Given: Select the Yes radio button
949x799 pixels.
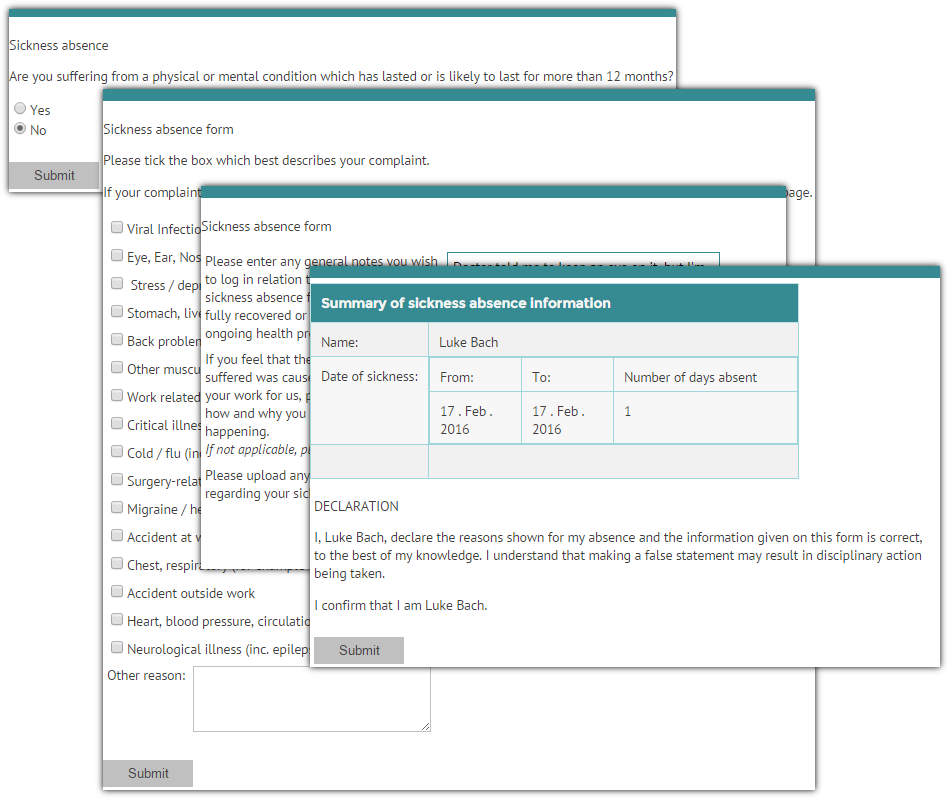Looking at the screenshot, I should pyautogui.click(x=19, y=108).
